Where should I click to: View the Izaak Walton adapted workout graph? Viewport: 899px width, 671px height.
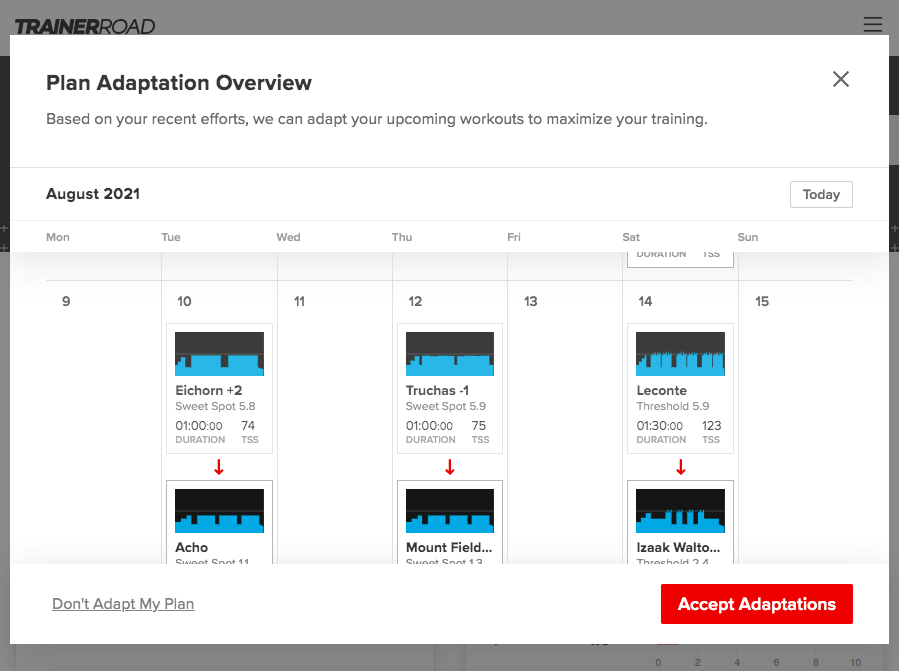681,511
